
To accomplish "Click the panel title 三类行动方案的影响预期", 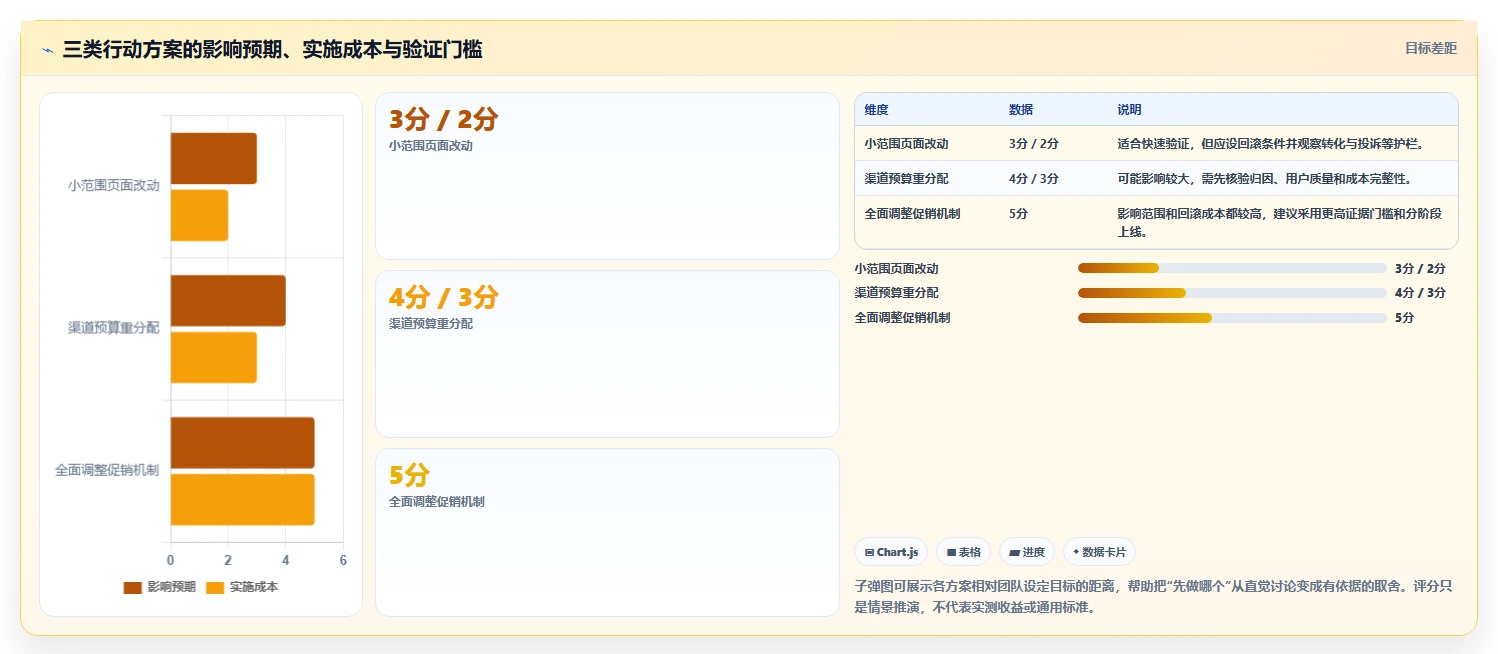I will tap(272, 49).
